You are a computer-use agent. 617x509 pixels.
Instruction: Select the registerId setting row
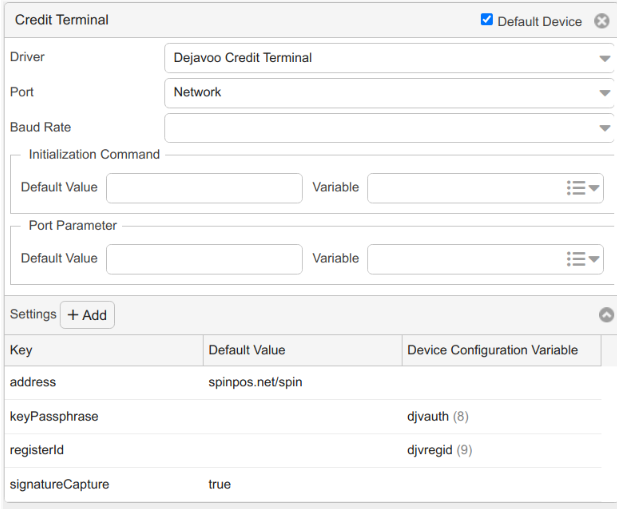[x=303, y=450]
